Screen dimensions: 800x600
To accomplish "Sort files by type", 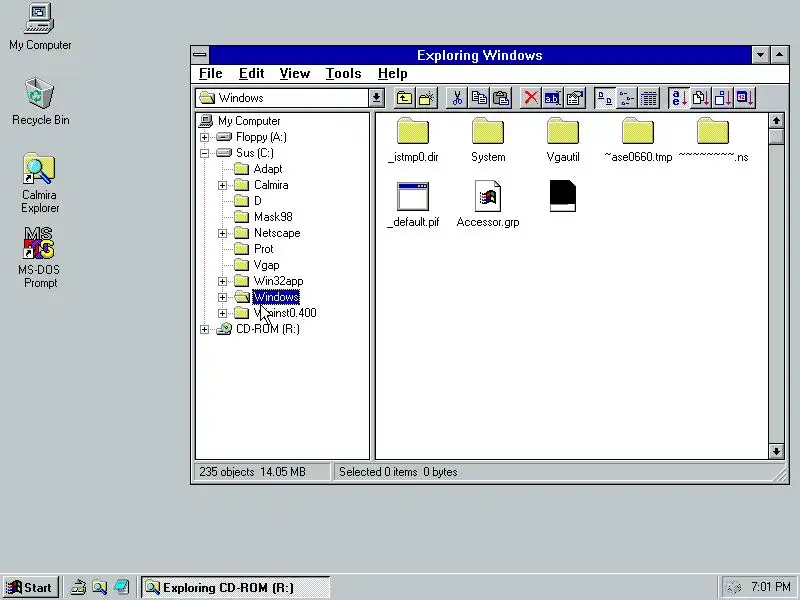I will click(701, 97).
